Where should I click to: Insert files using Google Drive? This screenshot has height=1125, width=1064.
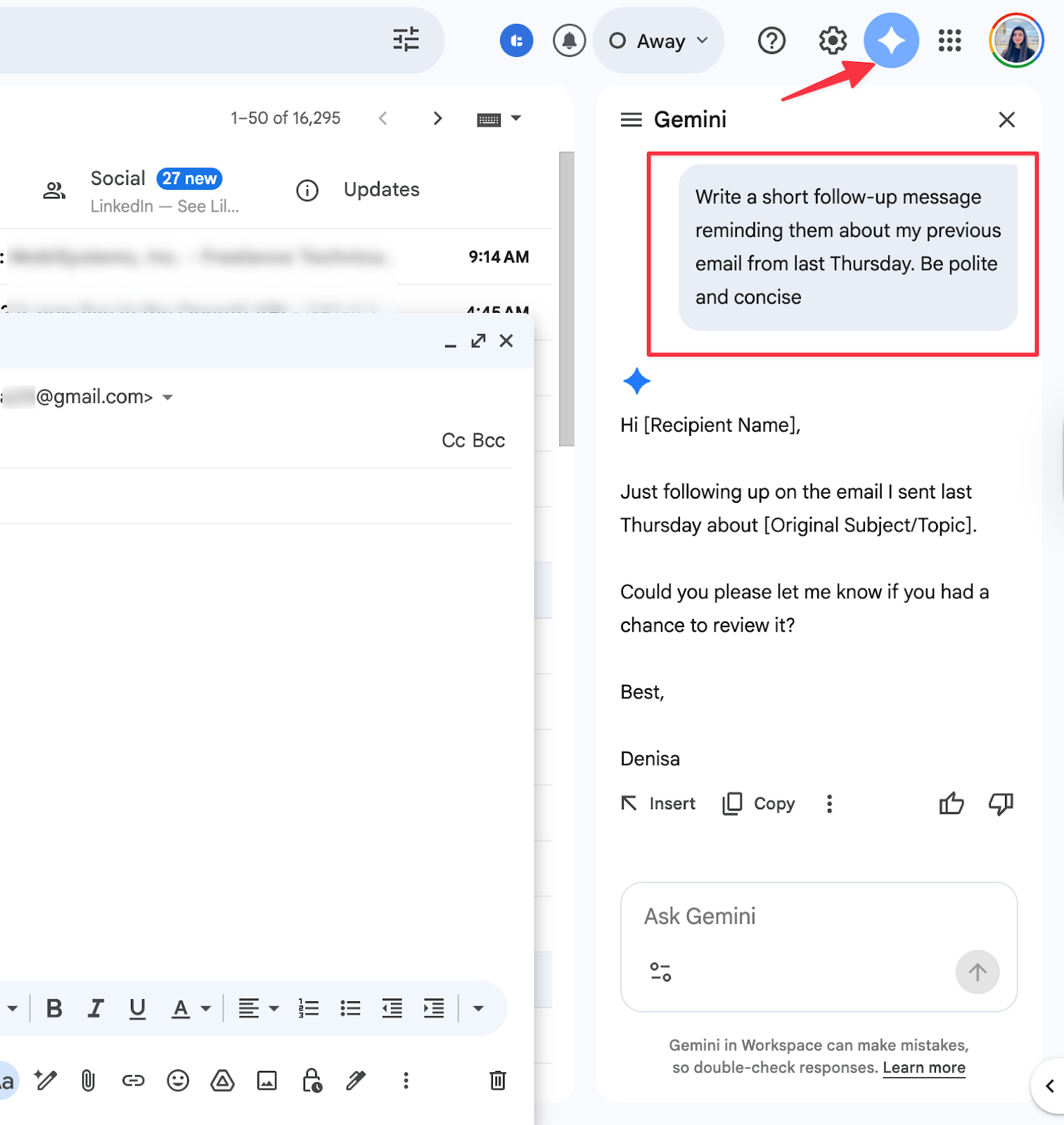tap(222, 1080)
